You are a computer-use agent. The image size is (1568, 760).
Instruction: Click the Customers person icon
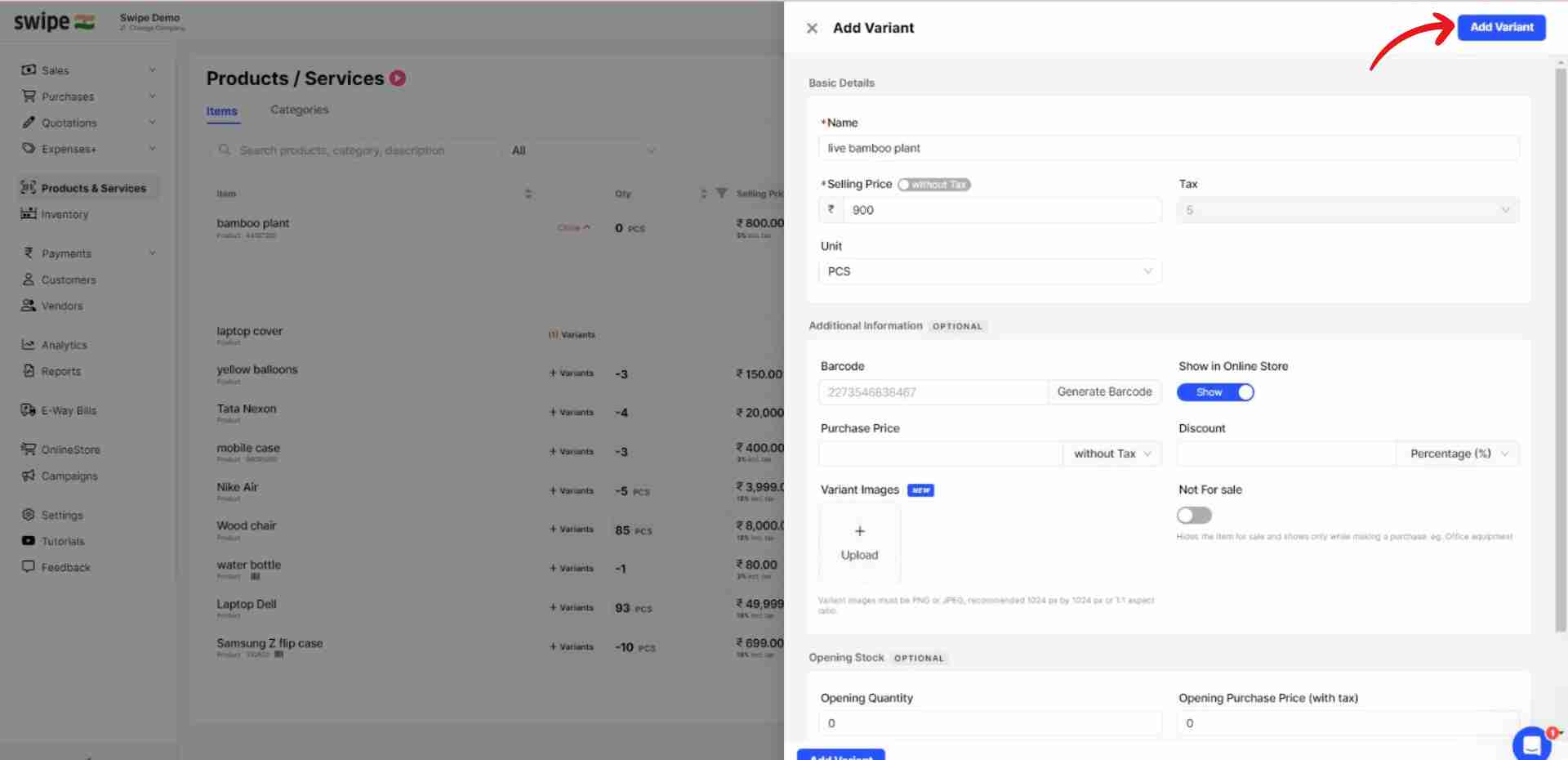(x=29, y=279)
